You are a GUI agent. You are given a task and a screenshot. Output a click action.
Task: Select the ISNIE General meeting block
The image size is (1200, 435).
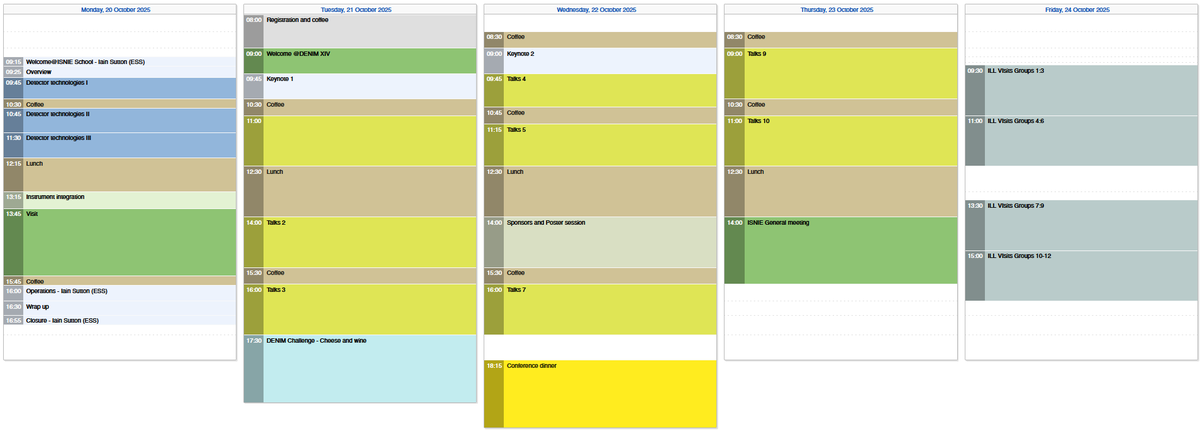click(850, 250)
